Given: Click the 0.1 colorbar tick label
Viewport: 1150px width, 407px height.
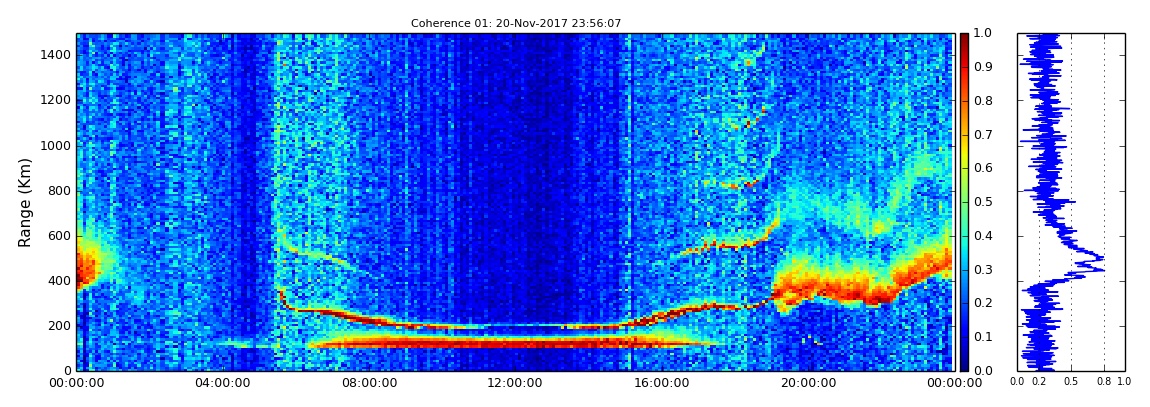Looking at the screenshot, I should click(981, 337).
